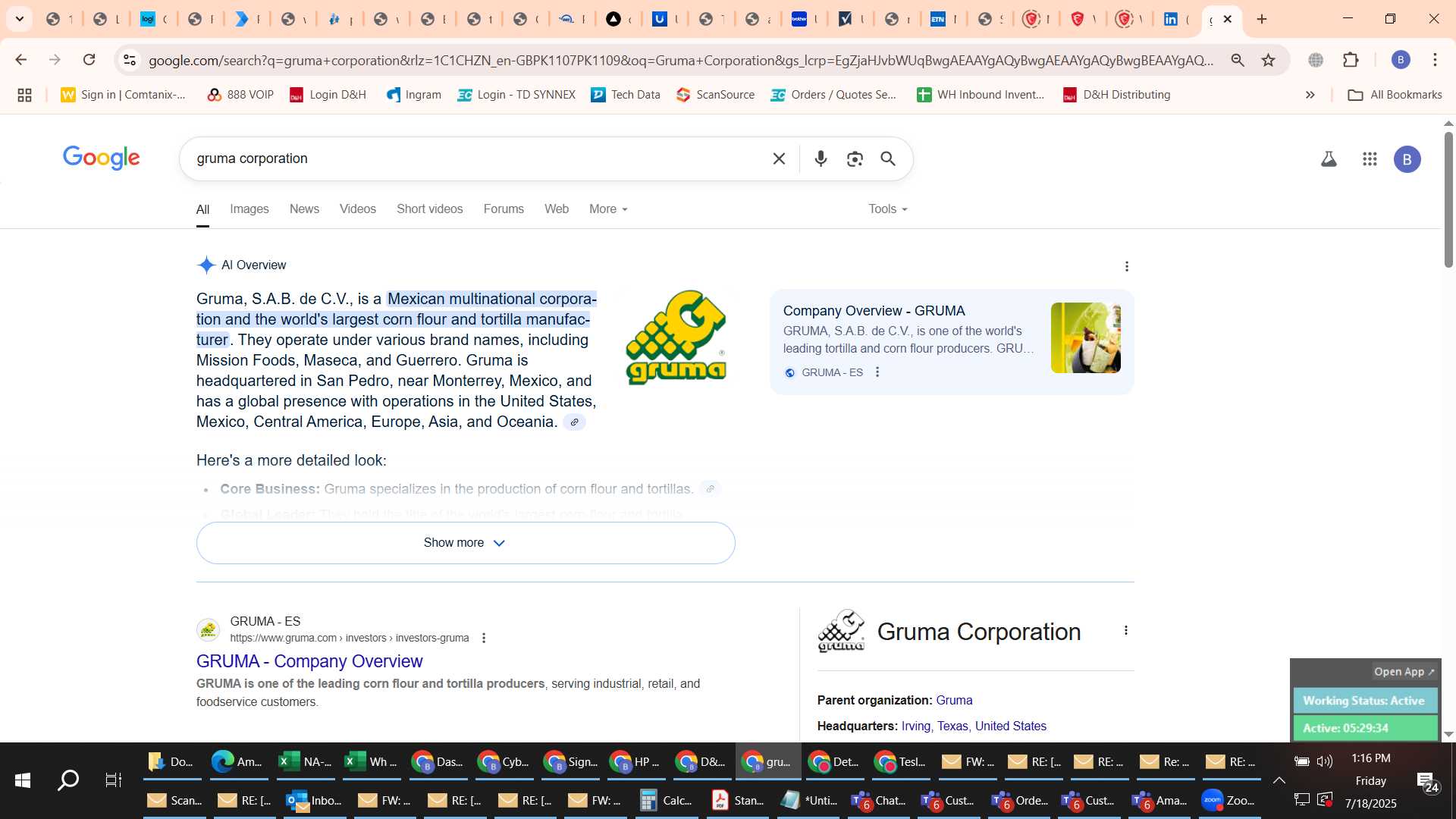Reload the current page
The height and width of the screenshot is (819, 1456).
[x=89, y=60]
